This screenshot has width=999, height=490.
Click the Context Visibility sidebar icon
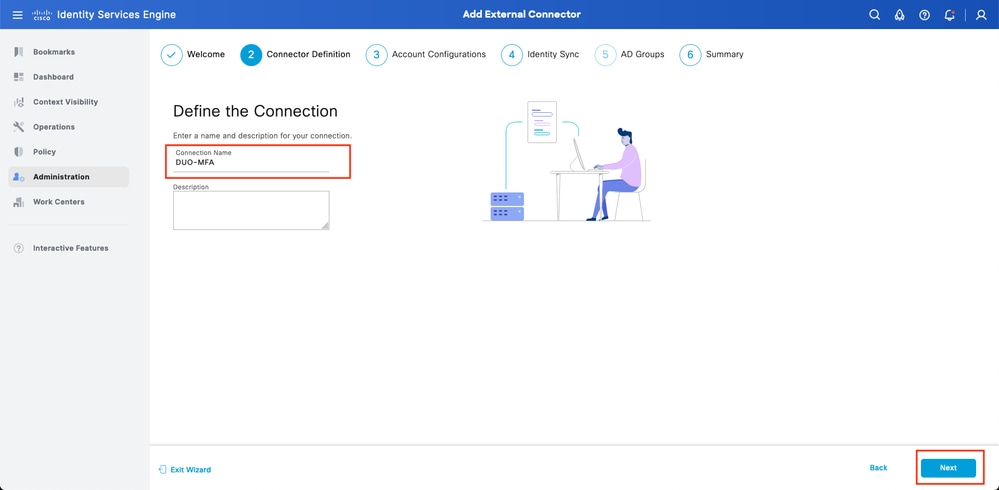[18, 102]
